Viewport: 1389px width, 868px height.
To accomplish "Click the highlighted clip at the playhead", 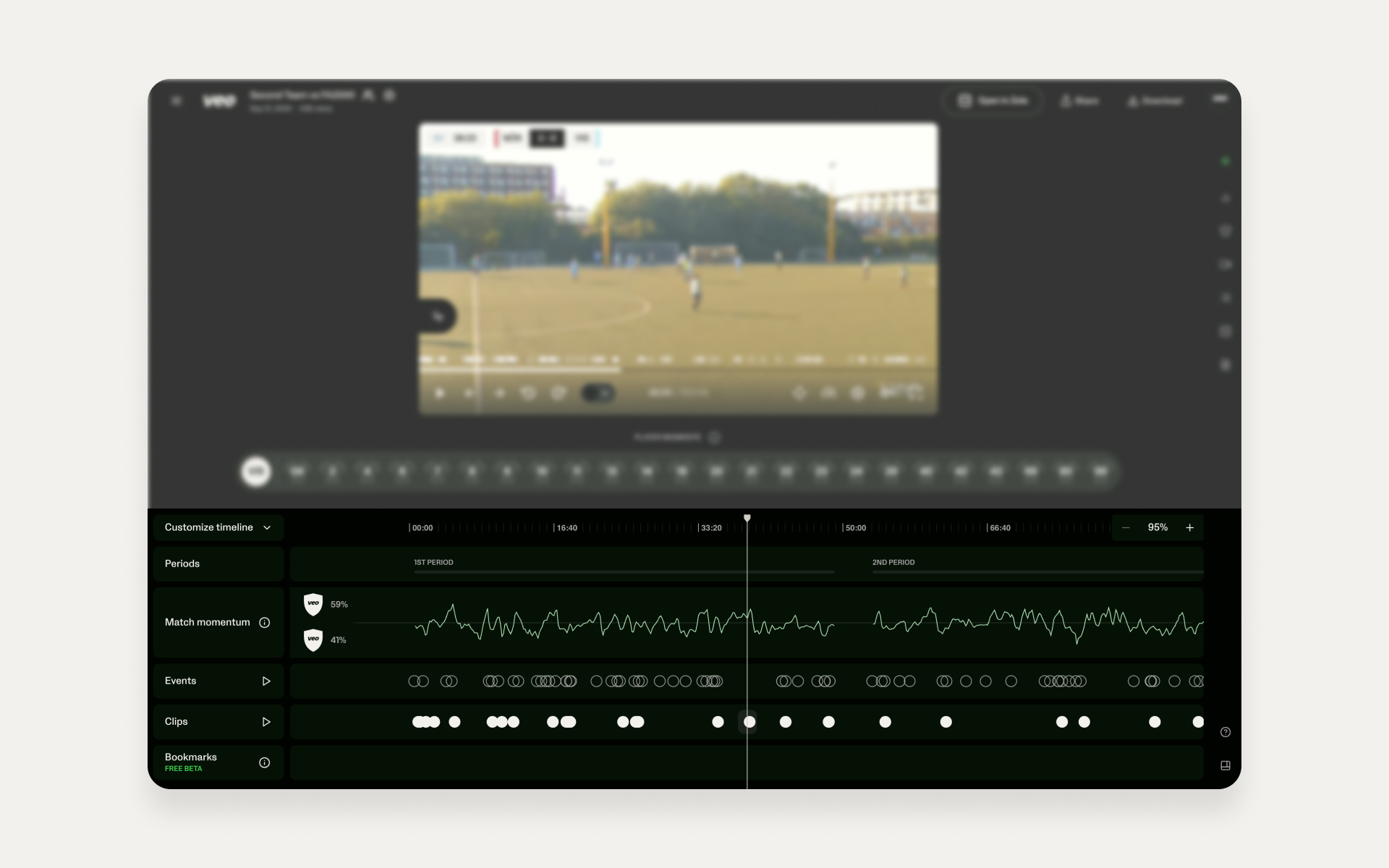I will coord(749,722).
